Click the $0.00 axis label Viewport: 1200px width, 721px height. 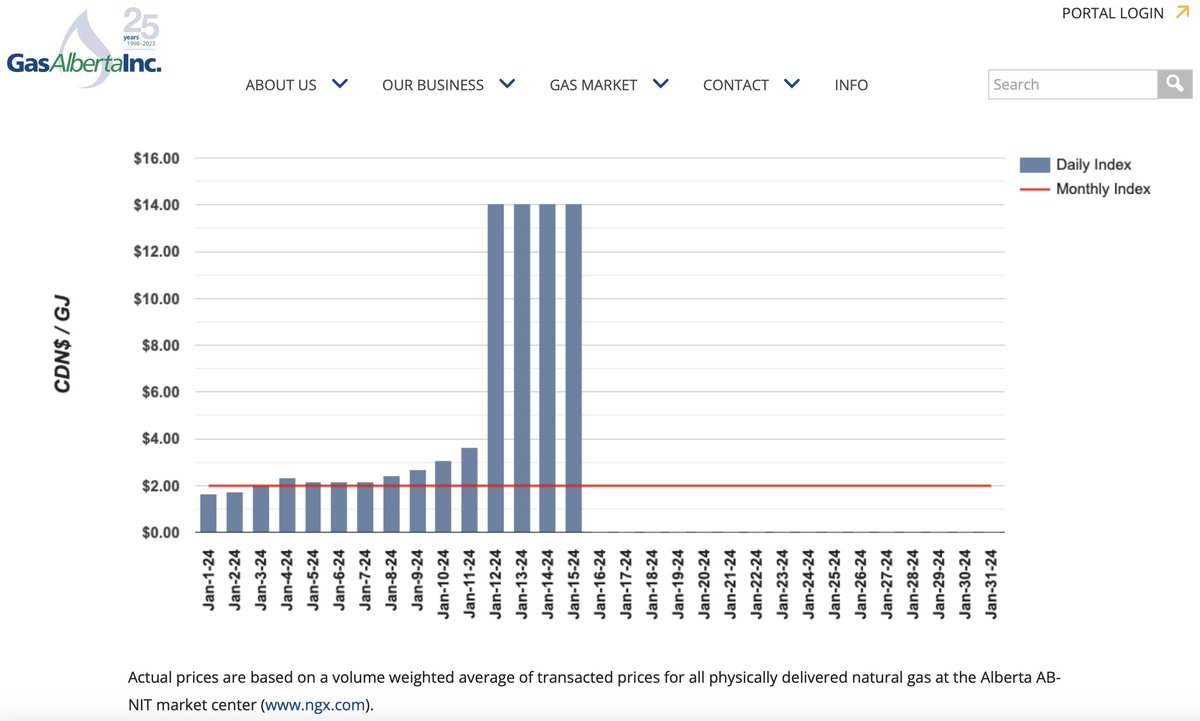point(159,532)
